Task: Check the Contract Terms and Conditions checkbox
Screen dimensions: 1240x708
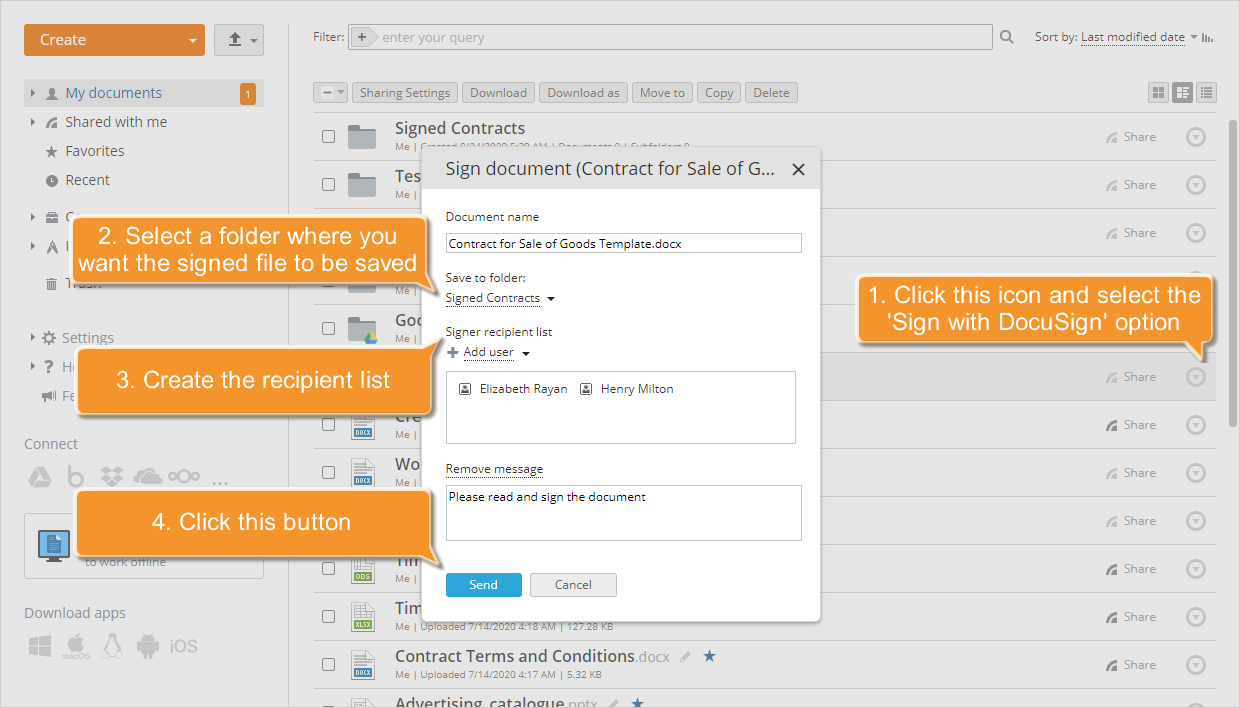Action: (x=328, y=664)
